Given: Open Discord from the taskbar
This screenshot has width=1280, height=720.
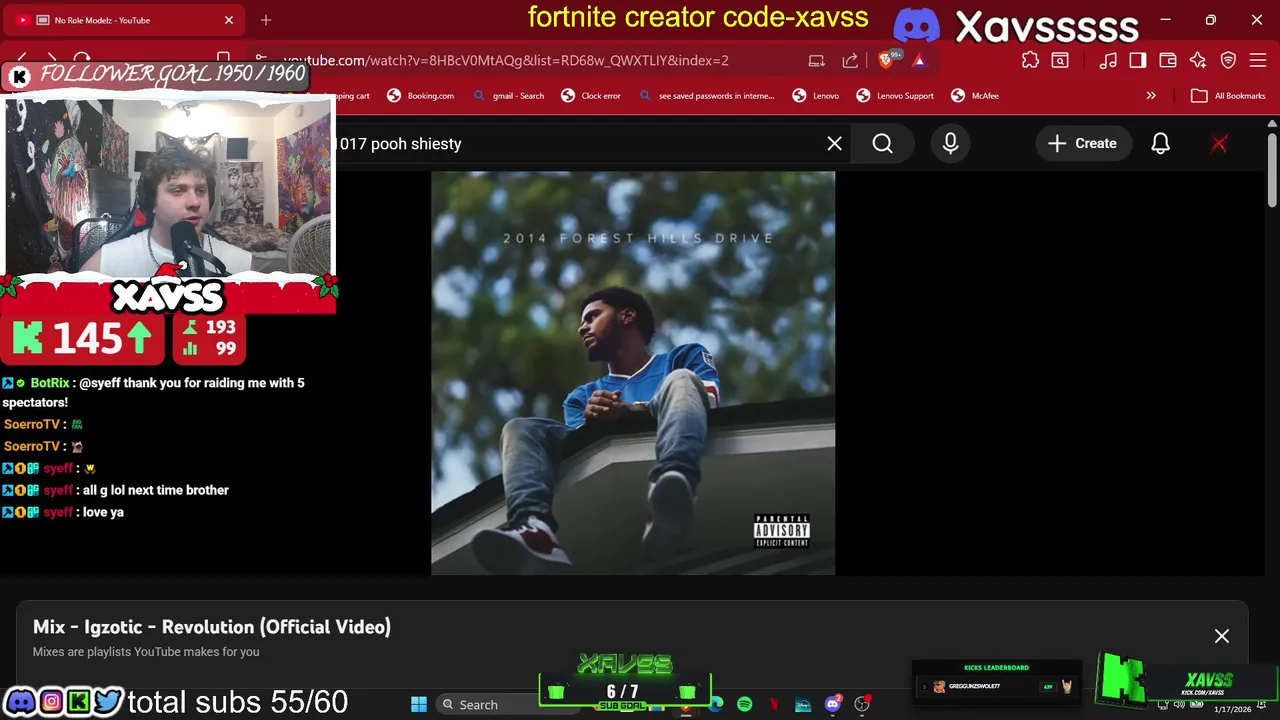Looking at the screenshot, I should point(833,704).
